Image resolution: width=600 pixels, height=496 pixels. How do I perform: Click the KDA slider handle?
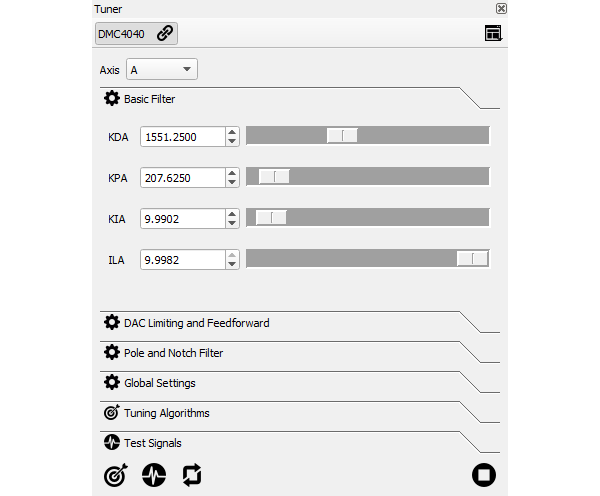tap(342, 136)
